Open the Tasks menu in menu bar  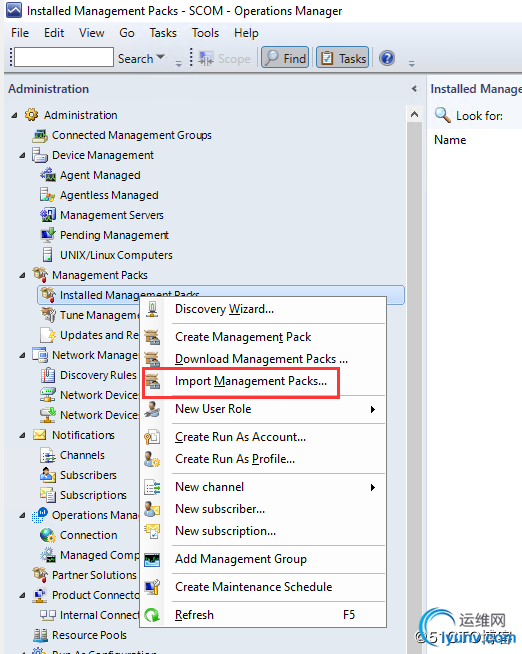pos(163,33)
